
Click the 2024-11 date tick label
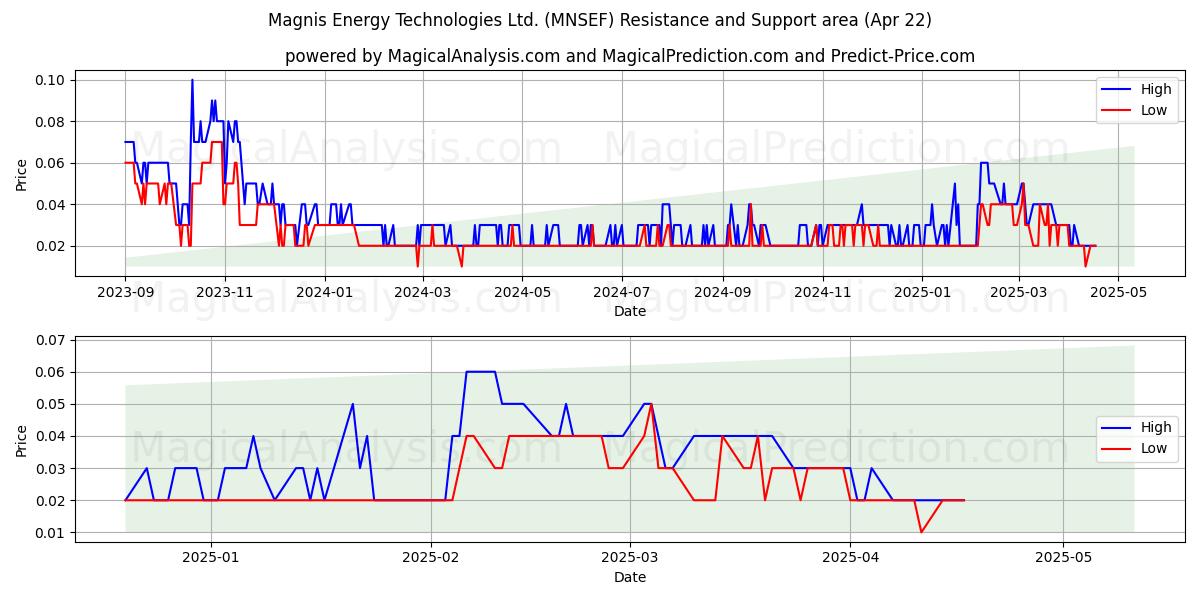pos(823,293)
